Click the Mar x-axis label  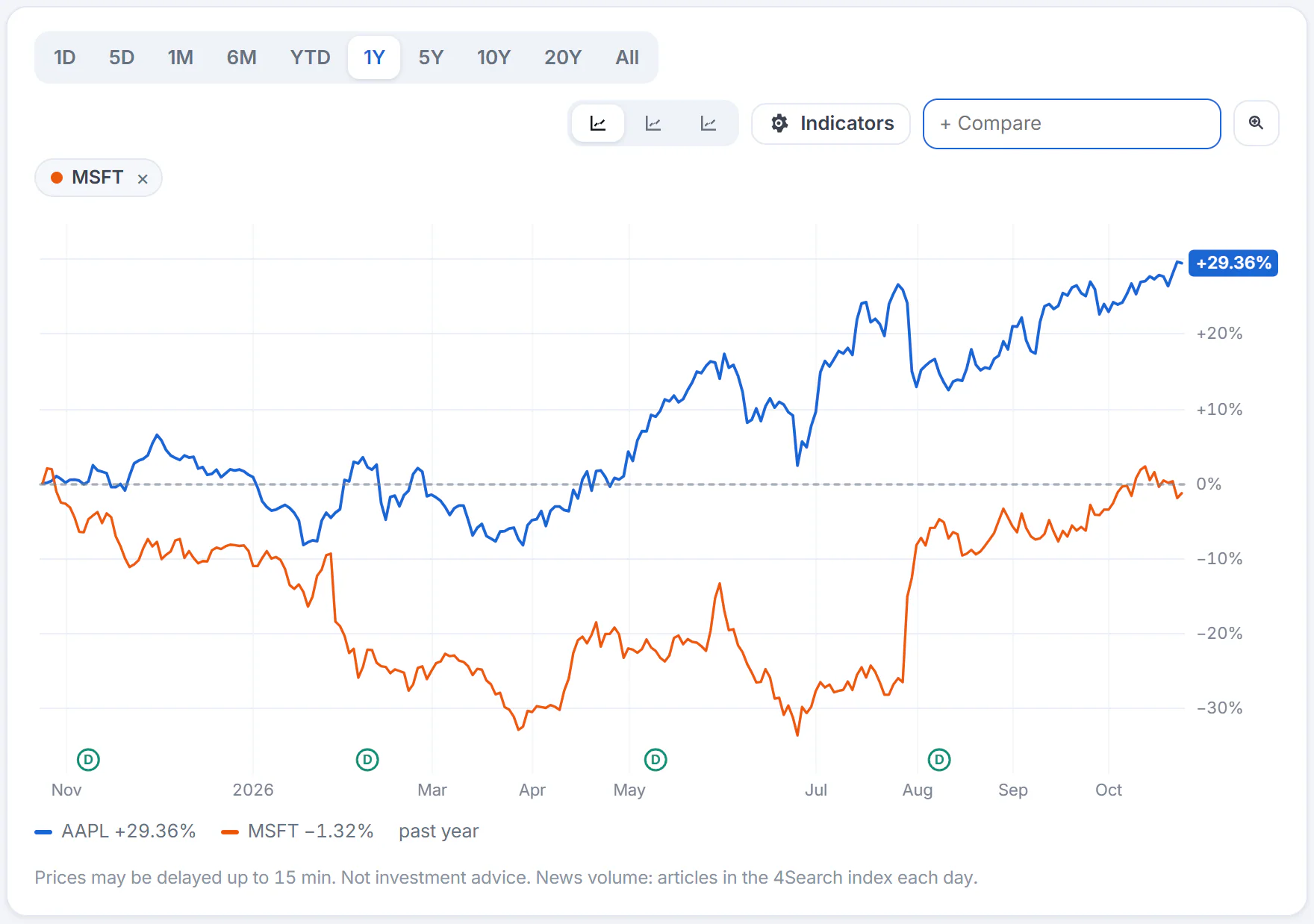(432, 790)
